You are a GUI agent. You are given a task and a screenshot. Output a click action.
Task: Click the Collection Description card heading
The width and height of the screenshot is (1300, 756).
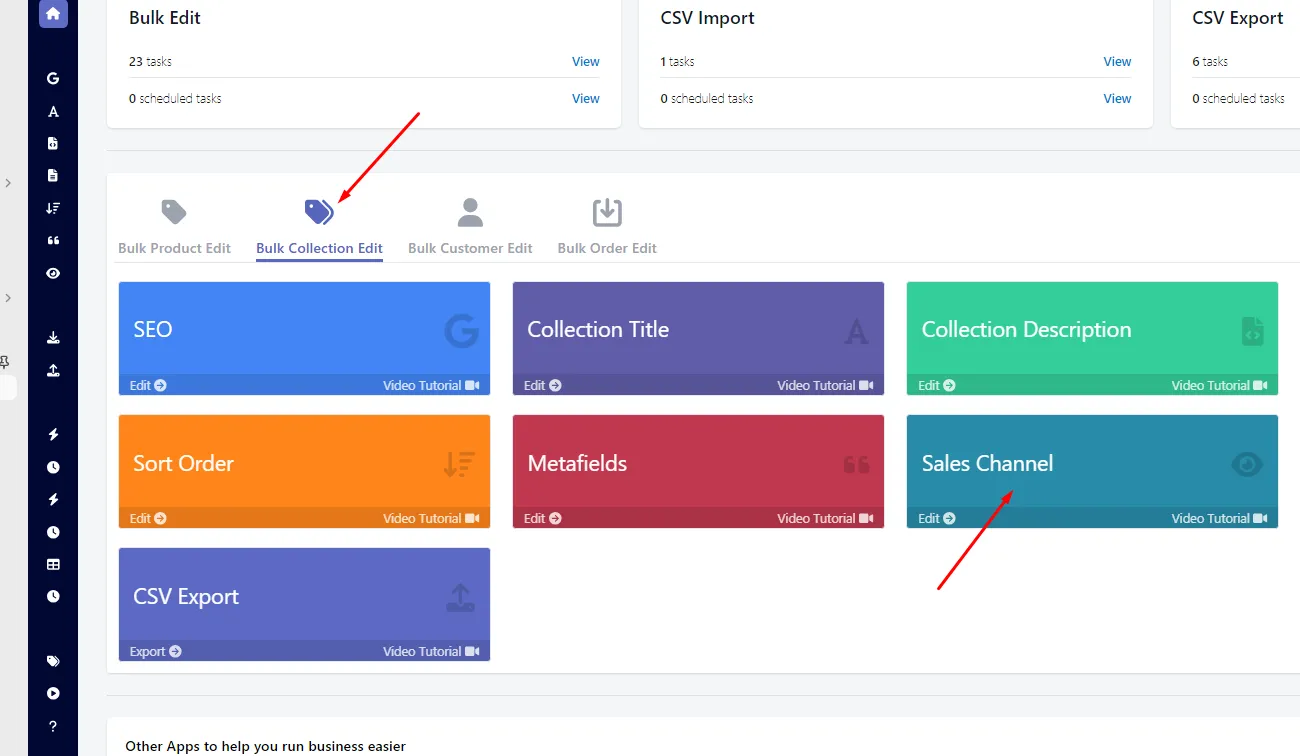[1026, 330]
